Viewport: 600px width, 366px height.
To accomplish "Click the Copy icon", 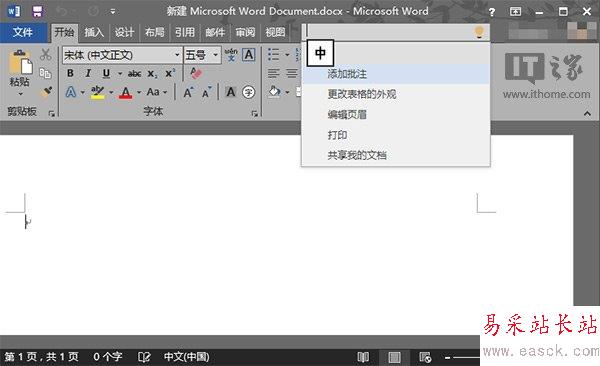I will coord(46,73).
